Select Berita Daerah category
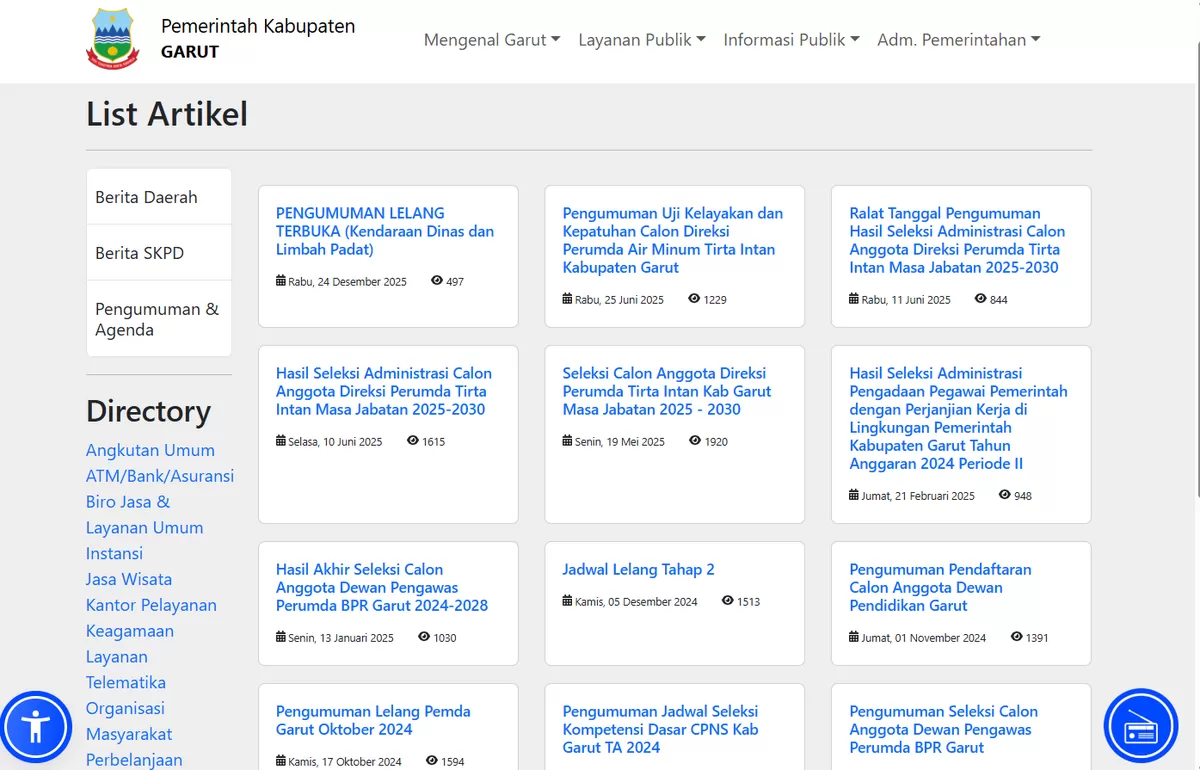Image resolution: width=1200 pixels, height=770 pixels. tap(159, 197)
